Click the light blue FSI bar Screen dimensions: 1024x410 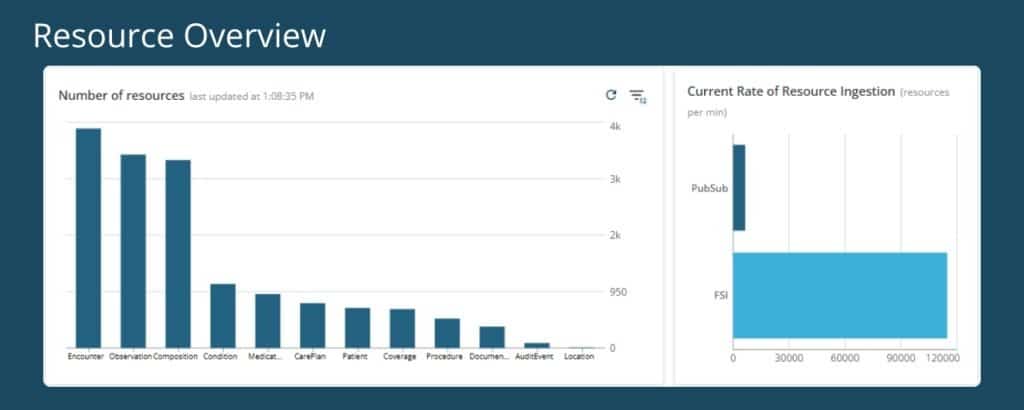click(840, 295)
